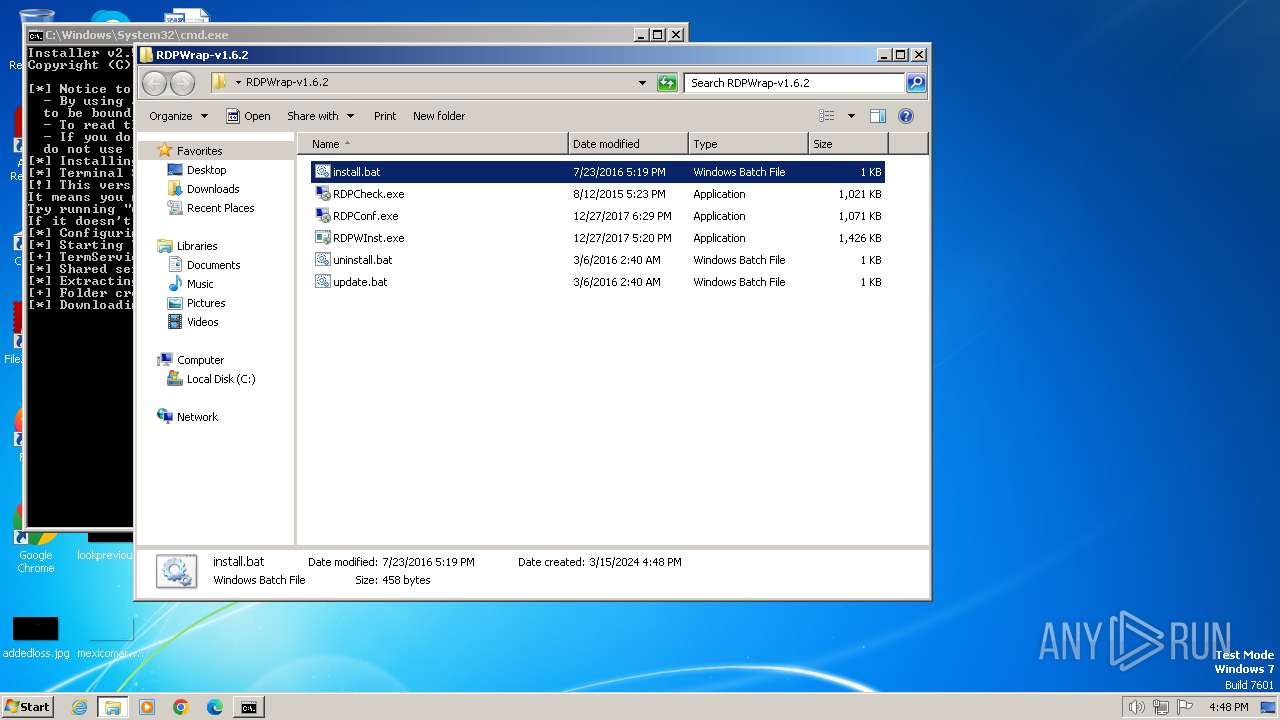Expand view options dropdown arrow

pos(851,116)
